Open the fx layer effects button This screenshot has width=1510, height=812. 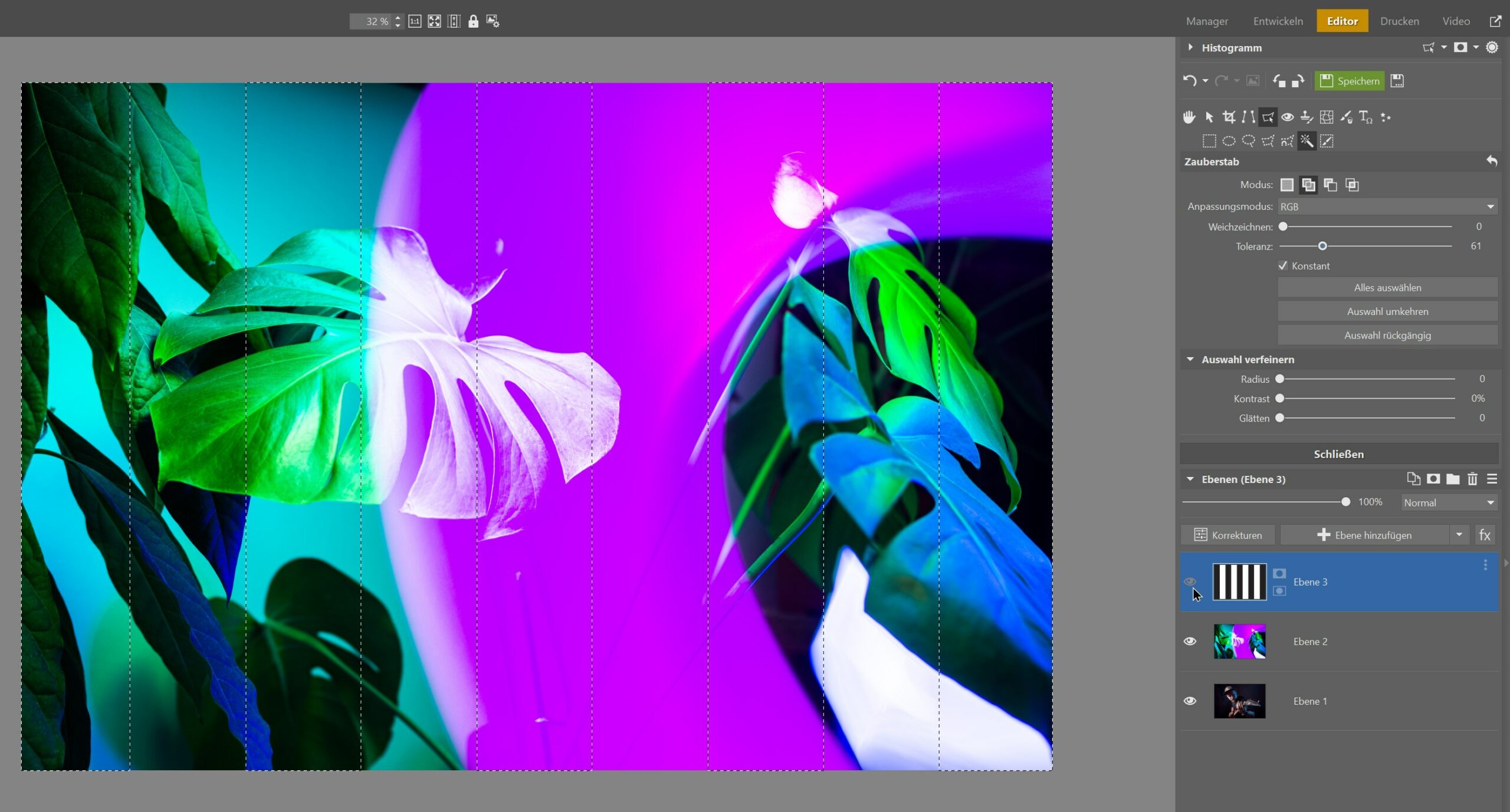coord(1485,535)
